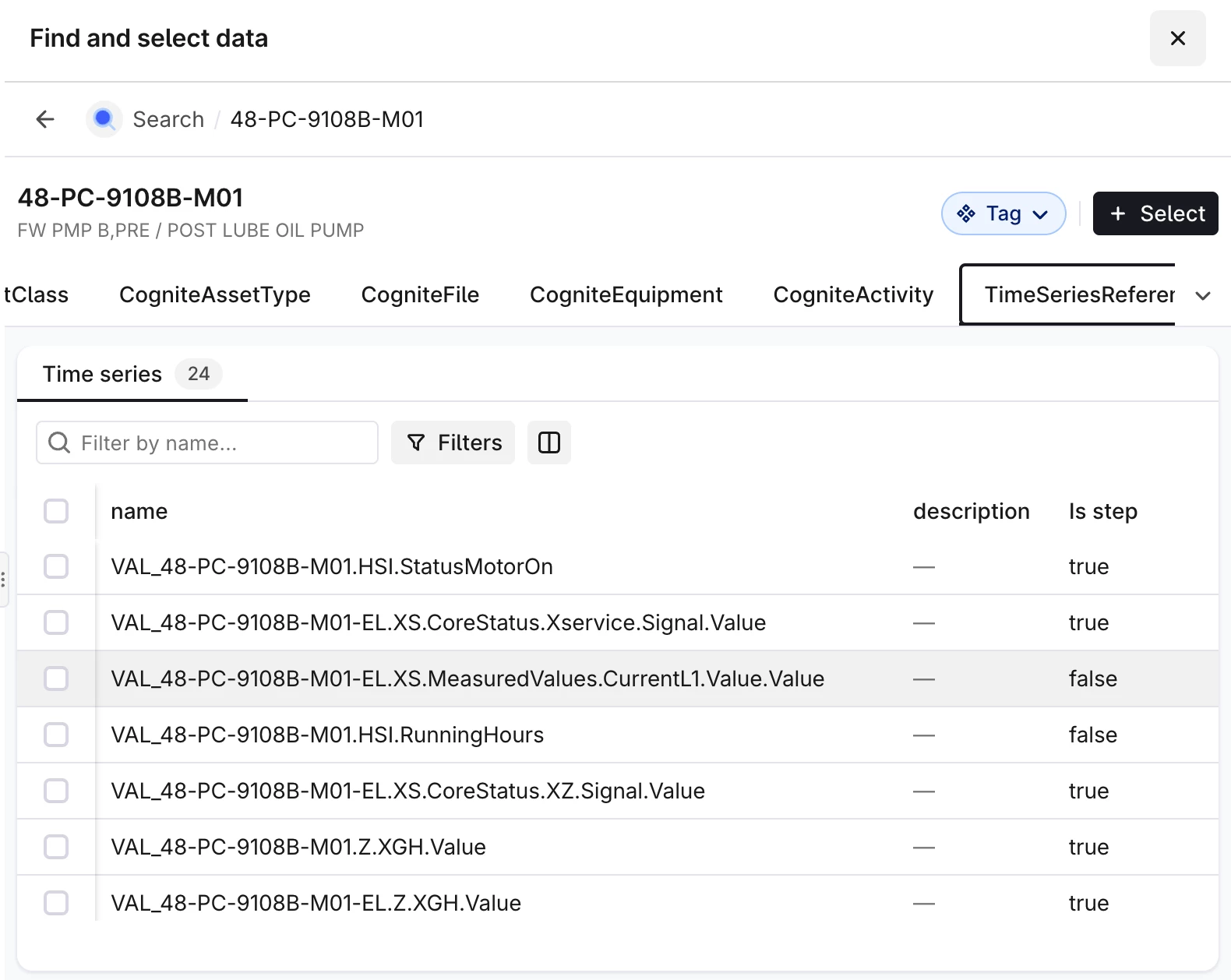Check the HSI.StatusMotorOn row checkbox
The image size is (1231, 980).
[x=56, y=566]
